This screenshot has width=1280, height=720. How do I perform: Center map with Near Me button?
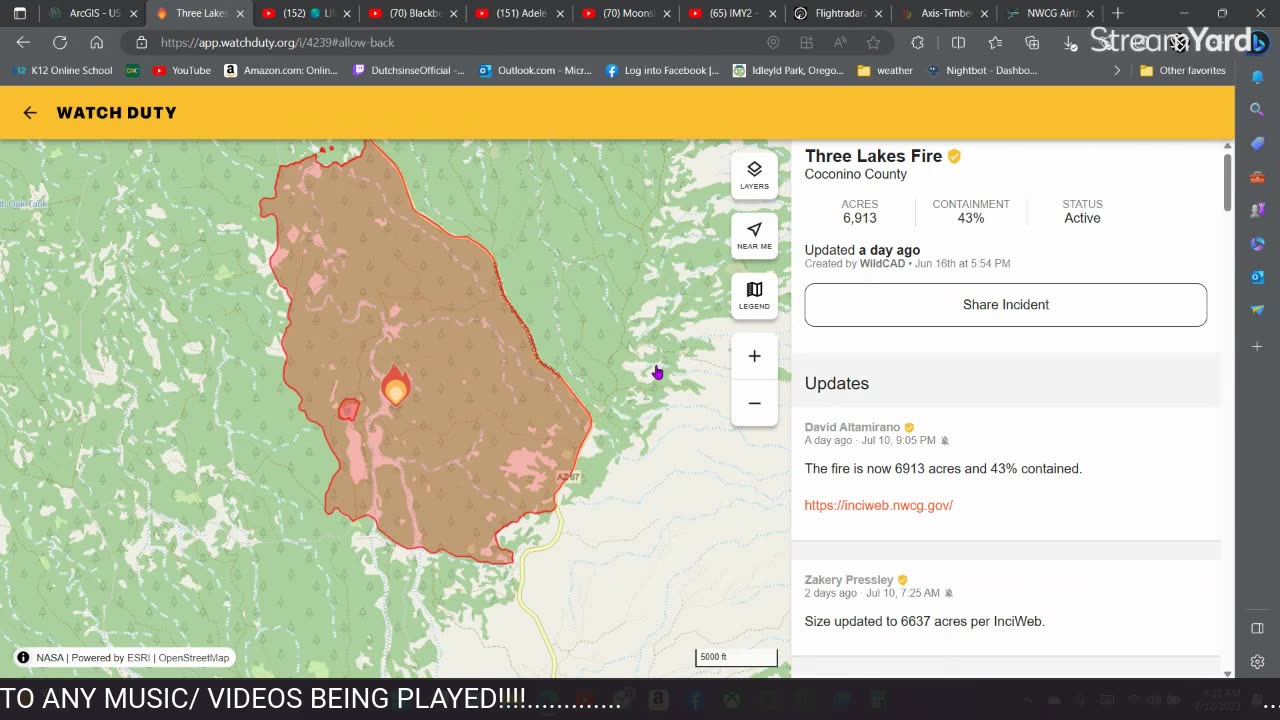click(x=754, y=236)
